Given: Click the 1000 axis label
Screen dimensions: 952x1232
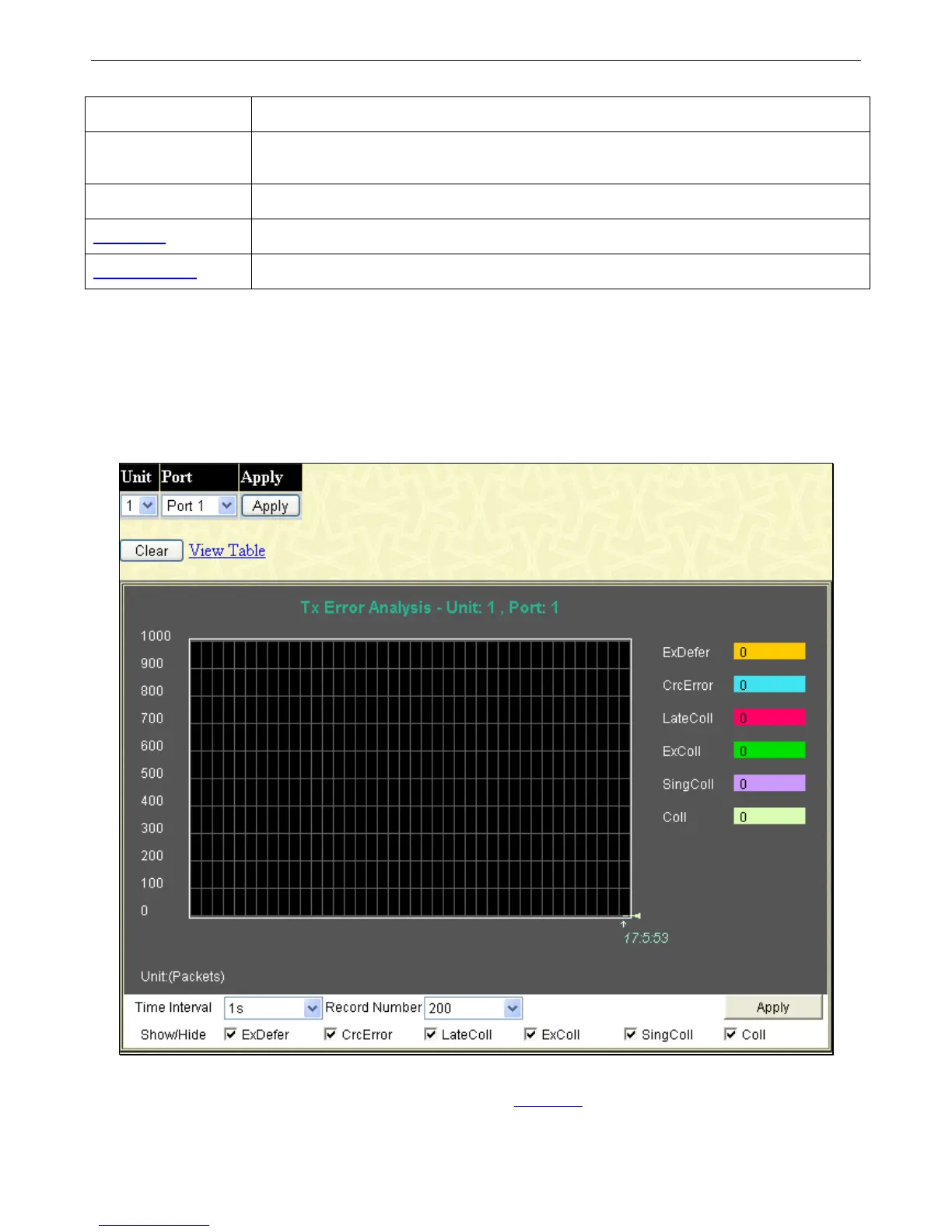Looking at the screenshot, I should 156,636.
